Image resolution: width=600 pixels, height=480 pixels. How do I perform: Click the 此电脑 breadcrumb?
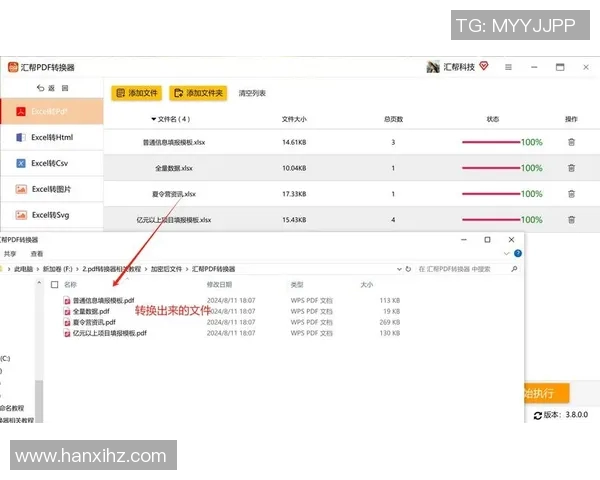point(23,269)
